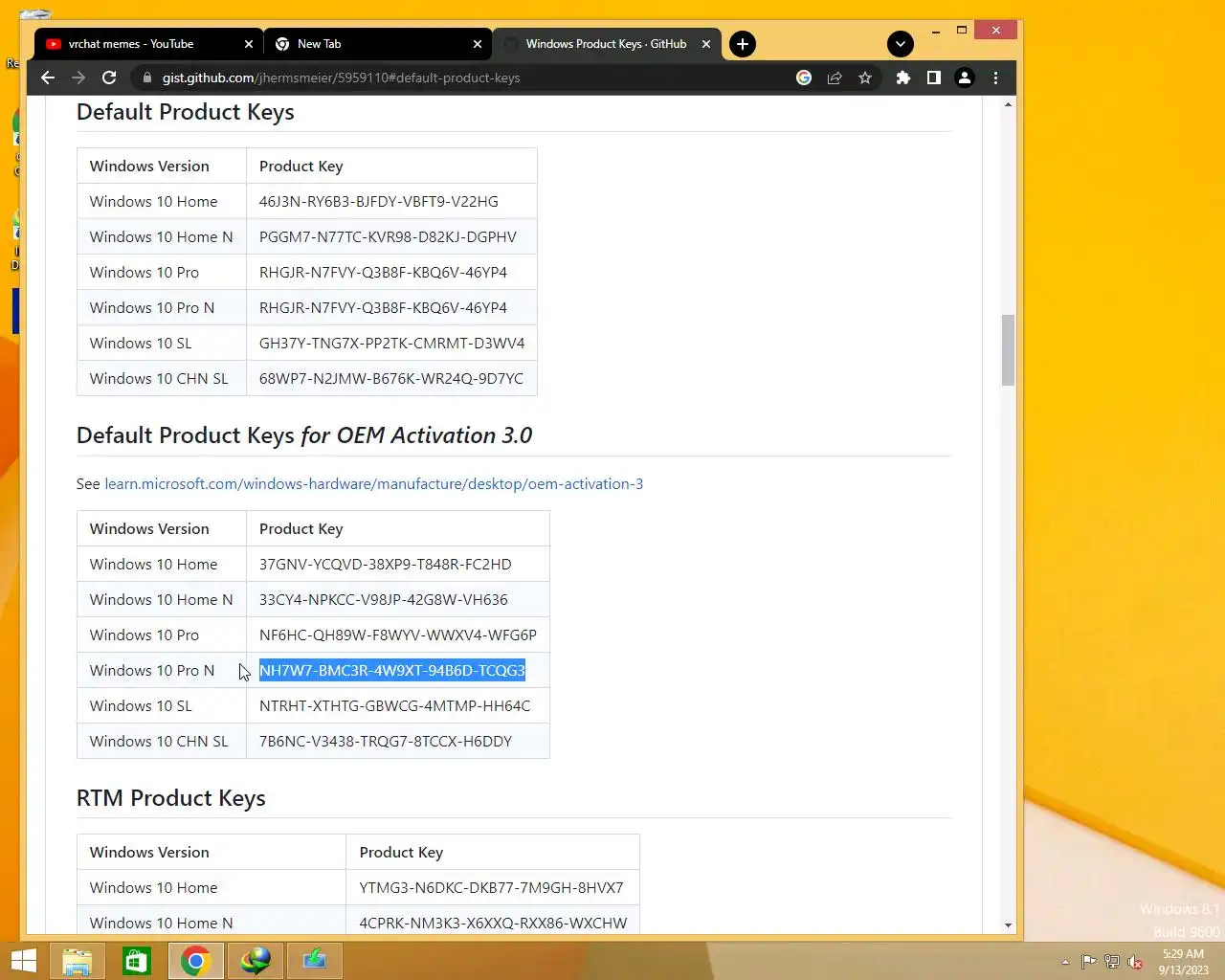Image resolution: width=1225 pixels, height=980 pixels.
Task: Click key 37GNV-YCQVD-38XP9-T848R-FC2HD
Action: coord(385,565)
